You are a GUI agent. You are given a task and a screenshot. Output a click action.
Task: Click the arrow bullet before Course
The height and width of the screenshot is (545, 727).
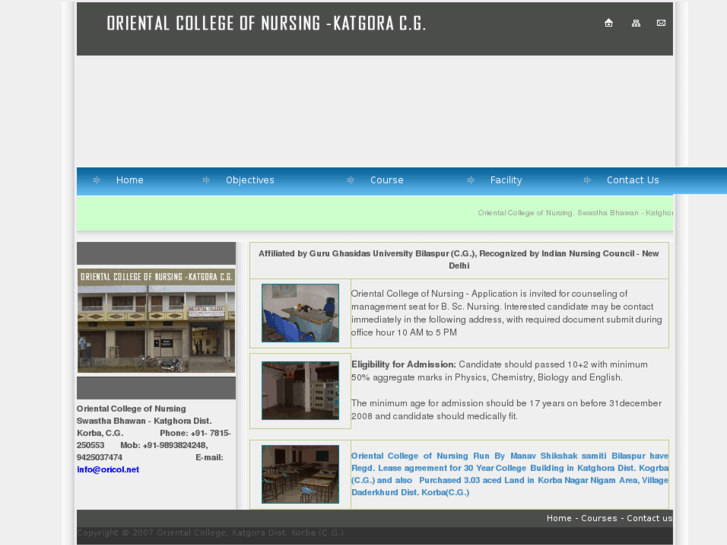(351, 180)
